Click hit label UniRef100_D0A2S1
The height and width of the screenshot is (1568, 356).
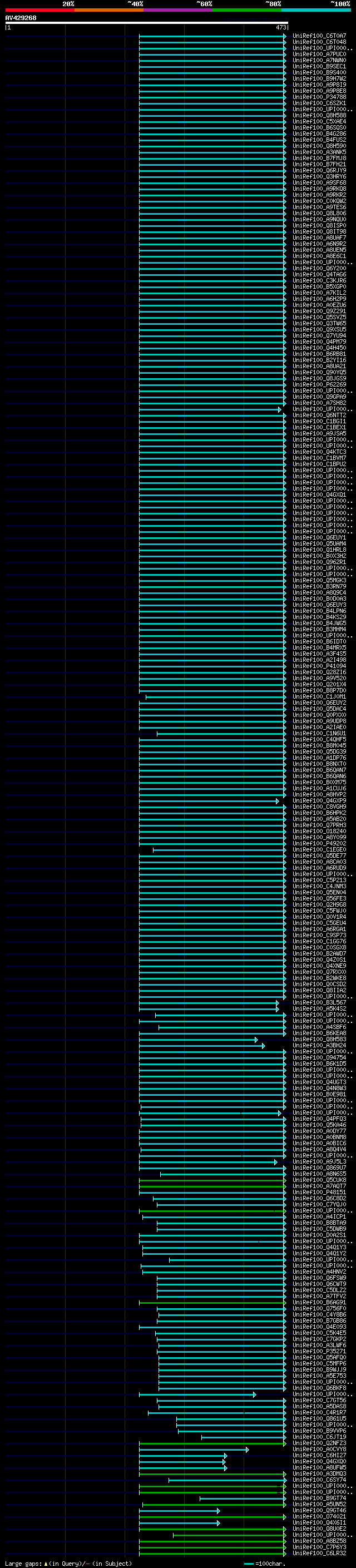click(x=319, y=1235)
